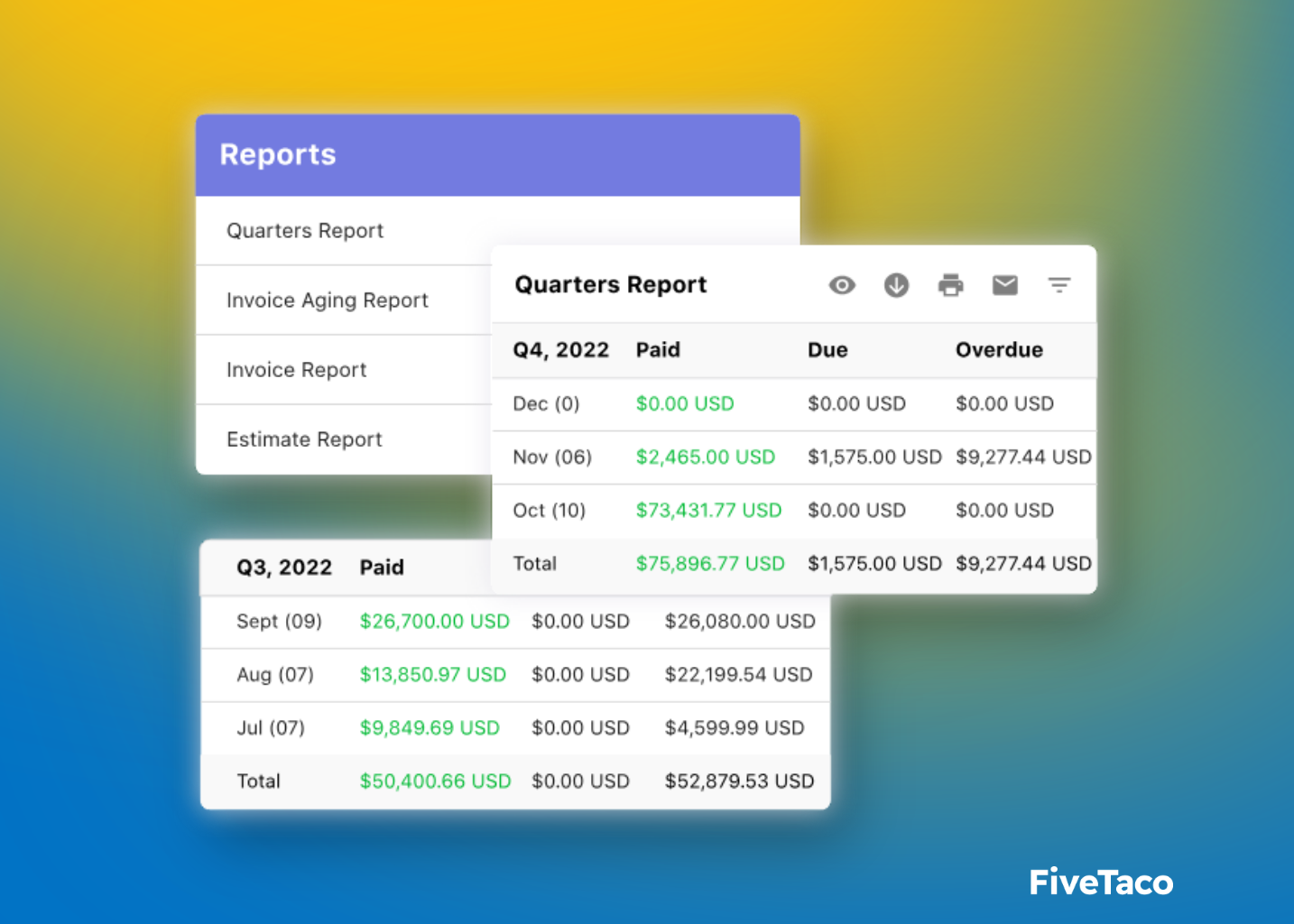
Task: Click the Total label in the Q4 table
Action: click(x=535, y=564)
